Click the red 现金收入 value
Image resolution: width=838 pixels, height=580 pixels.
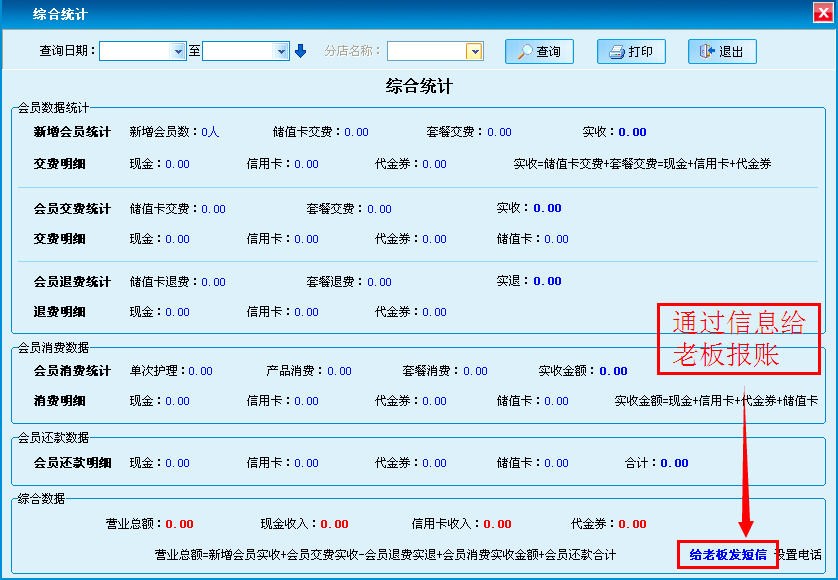[334, 524]
